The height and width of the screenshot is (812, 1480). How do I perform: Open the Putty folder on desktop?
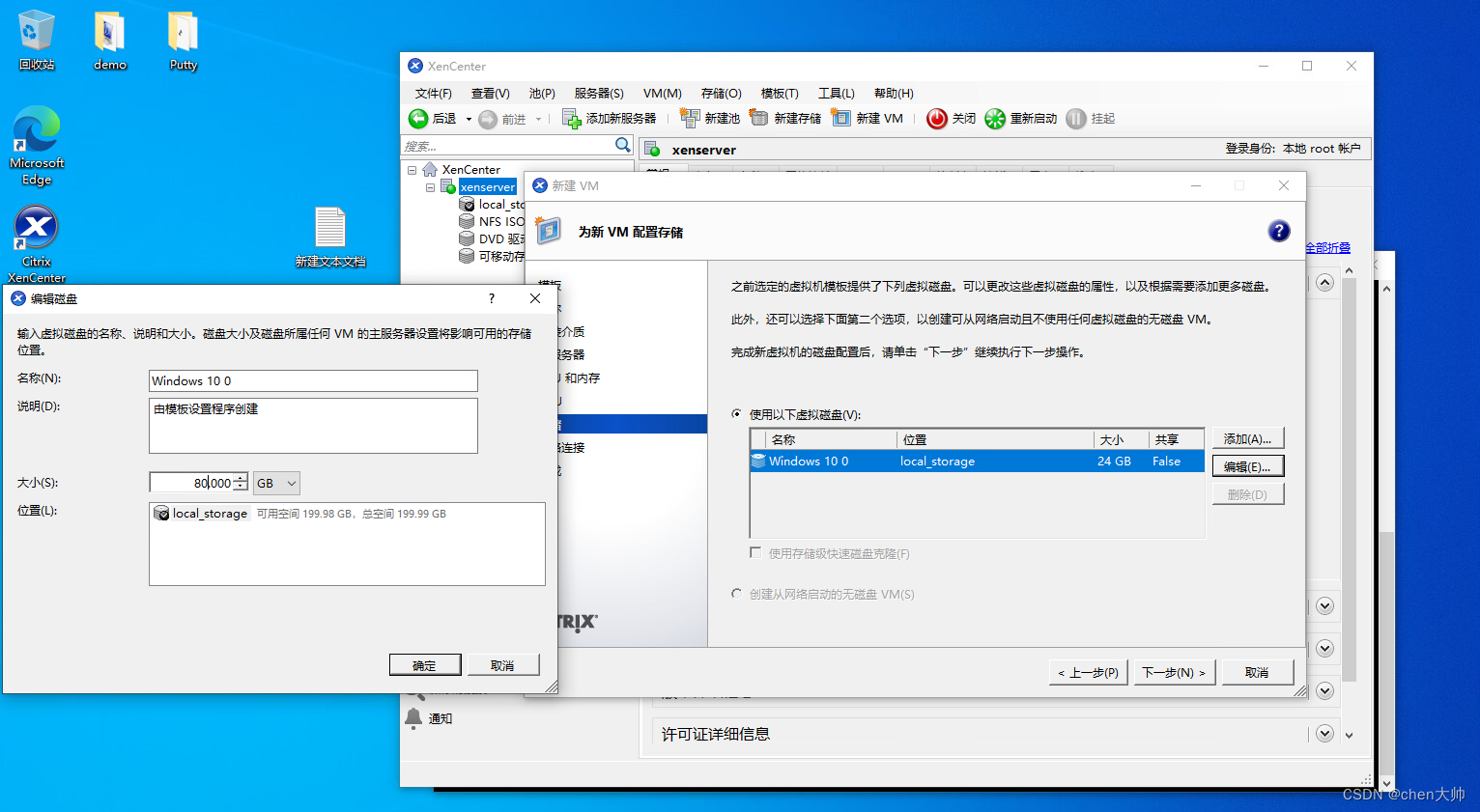tap(183, 41)
